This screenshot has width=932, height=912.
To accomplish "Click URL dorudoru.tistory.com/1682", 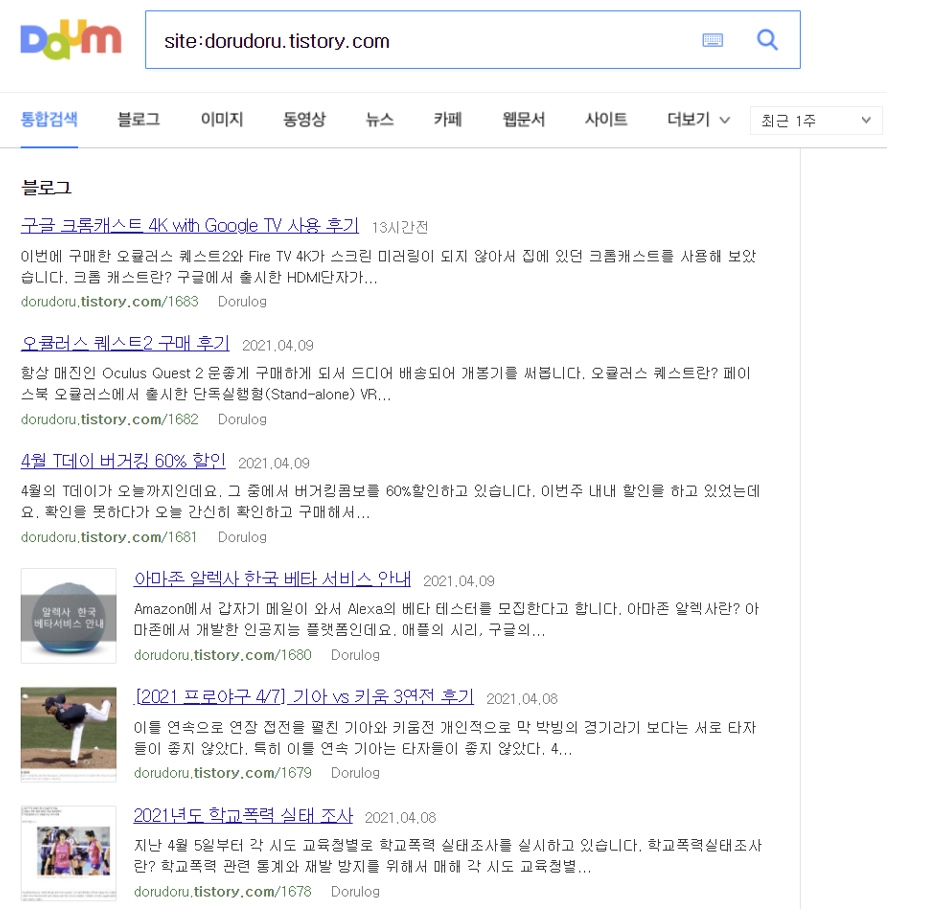I will (109, 420).
